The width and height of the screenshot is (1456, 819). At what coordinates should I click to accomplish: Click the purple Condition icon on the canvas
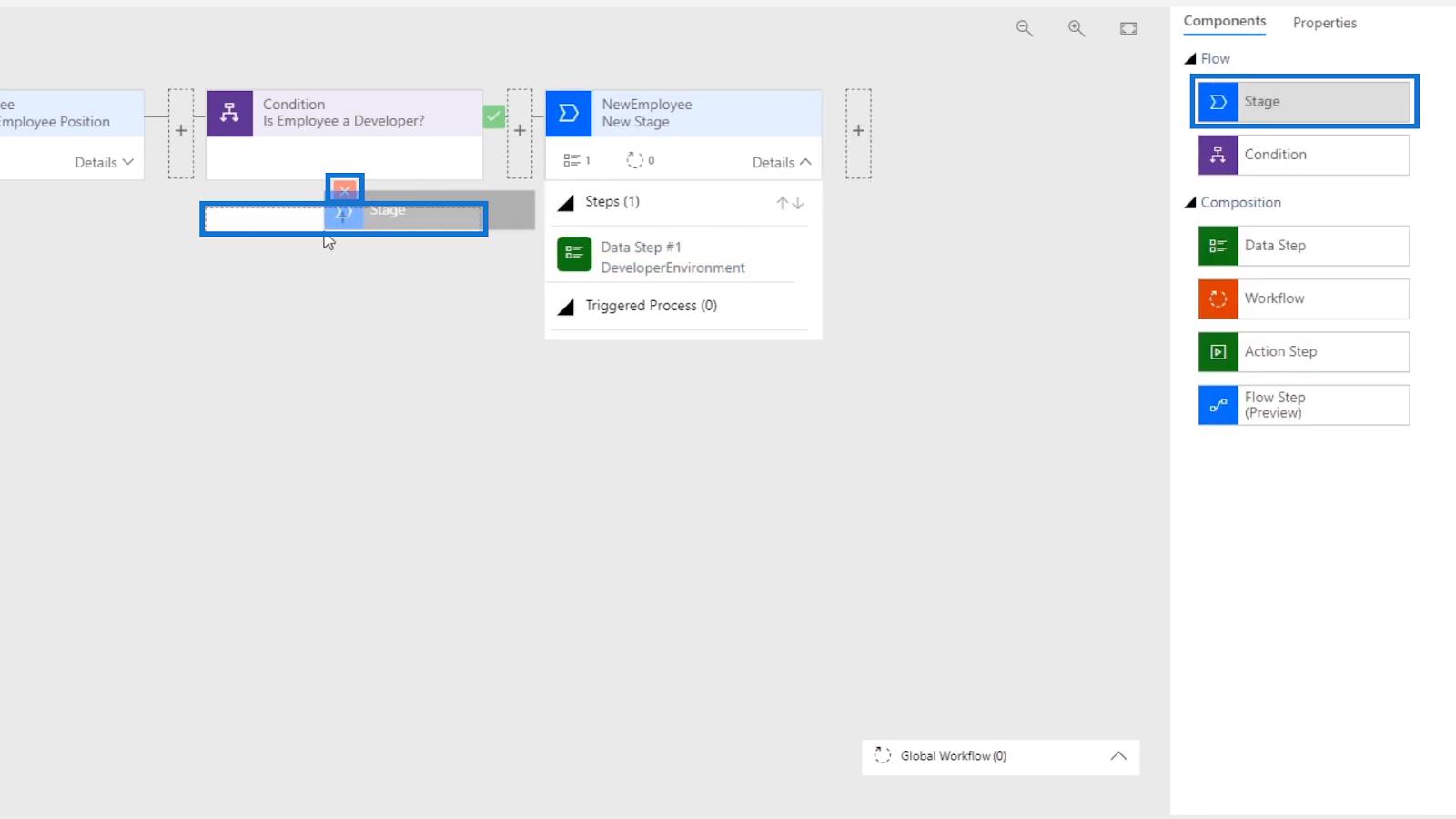pyautogui.click(x=229, y=113)
